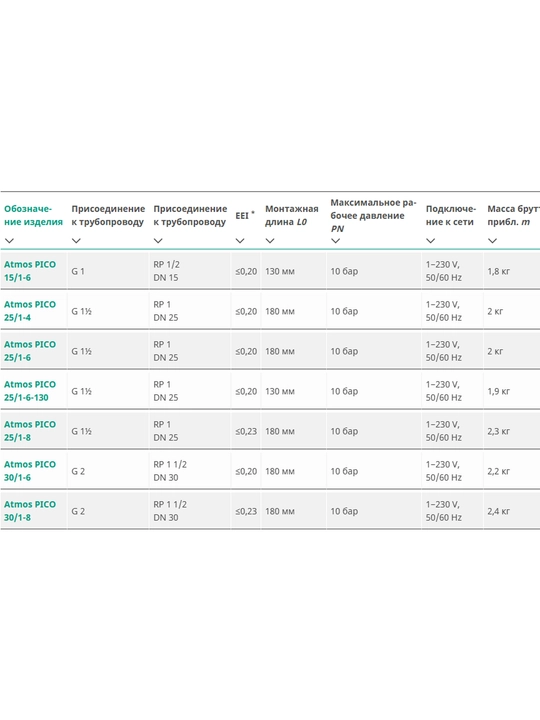Click the Масса брутто column header

[513, 215]
